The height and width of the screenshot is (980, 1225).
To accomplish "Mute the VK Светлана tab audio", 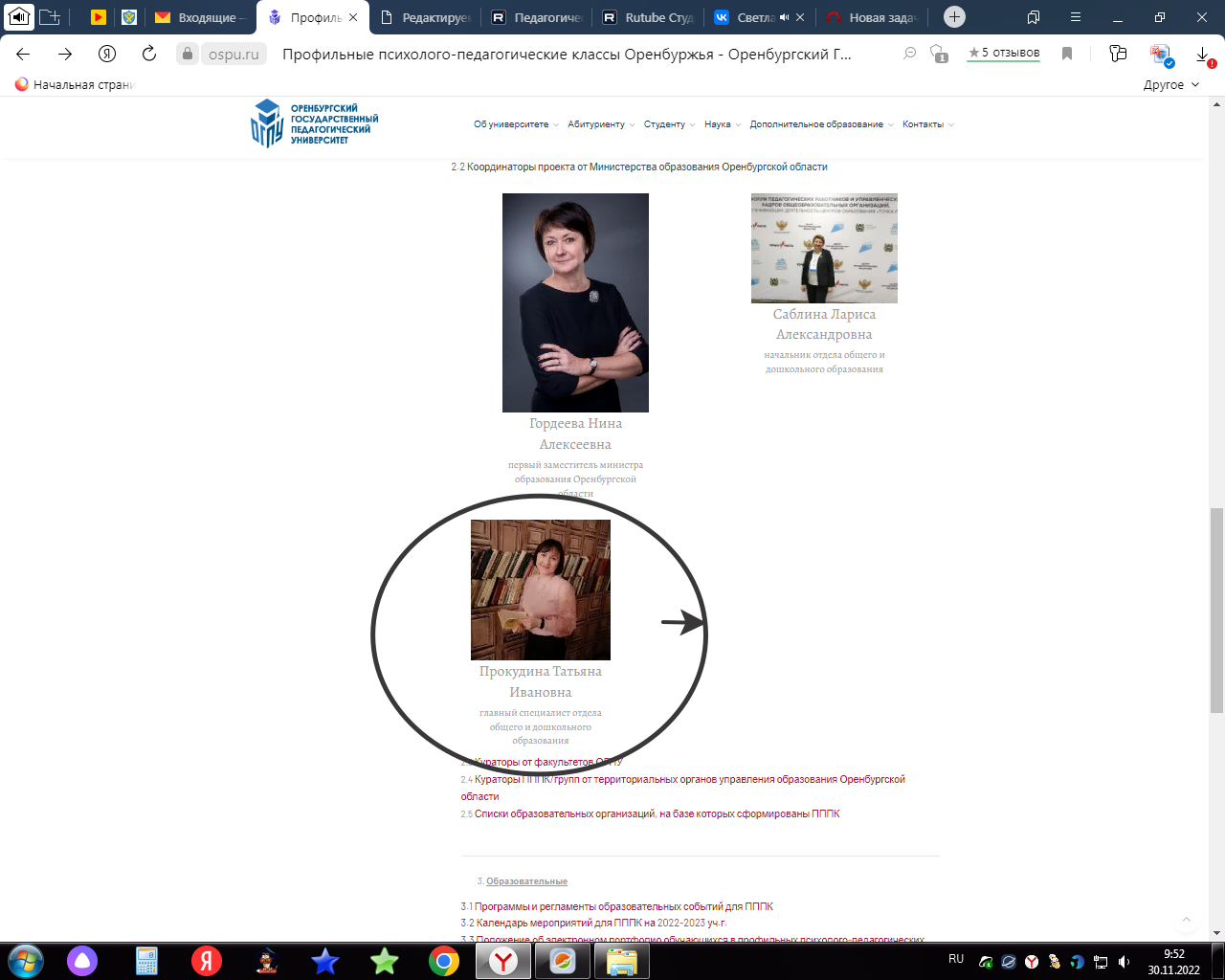I will point(784,17).
